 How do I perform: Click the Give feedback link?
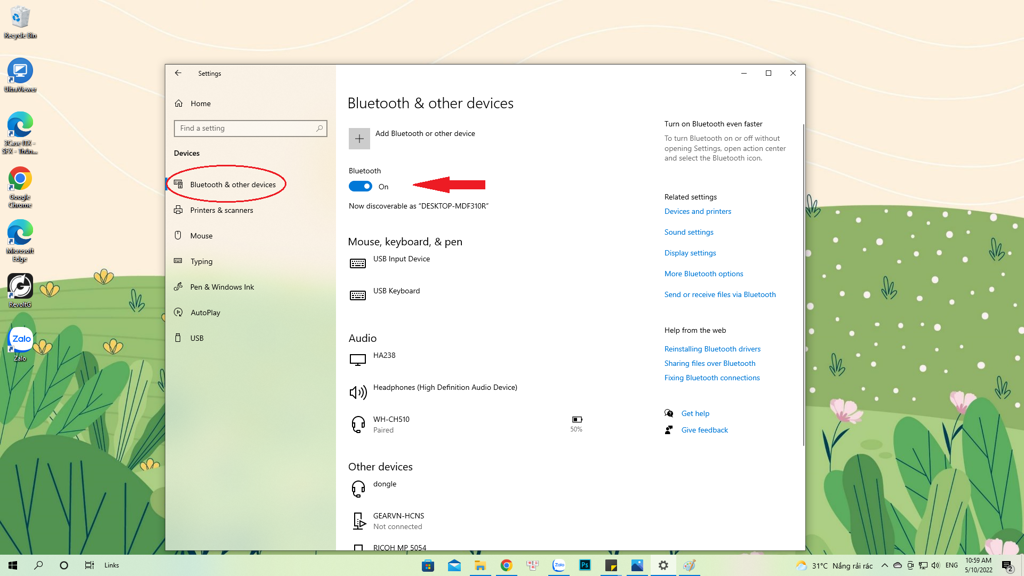[704, 430]
